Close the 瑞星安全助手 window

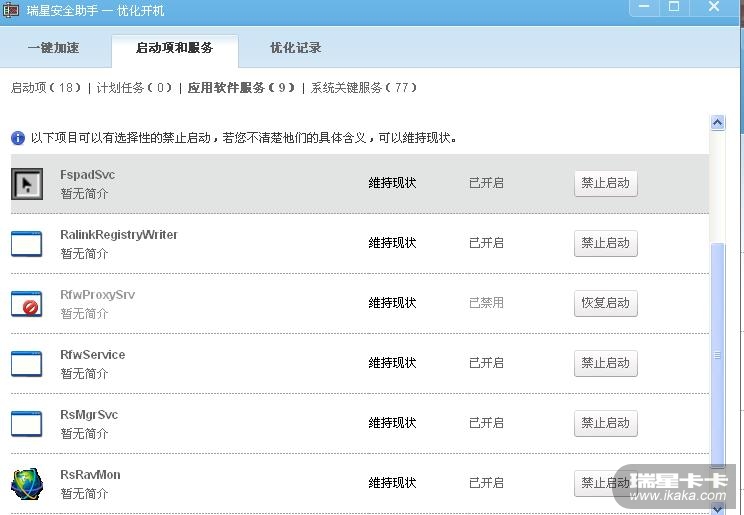[714, 7]
